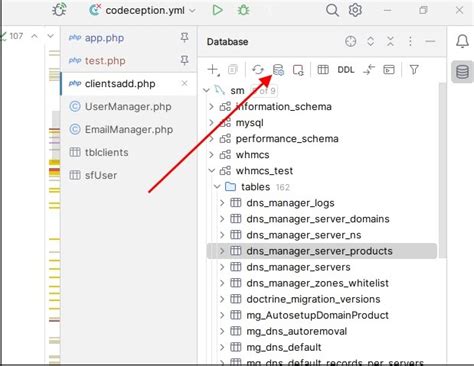Image resolution: width=474 pixels, height=366 pixels.
Task: Close the clientsadd.php tab
Action: pos(184,83)
